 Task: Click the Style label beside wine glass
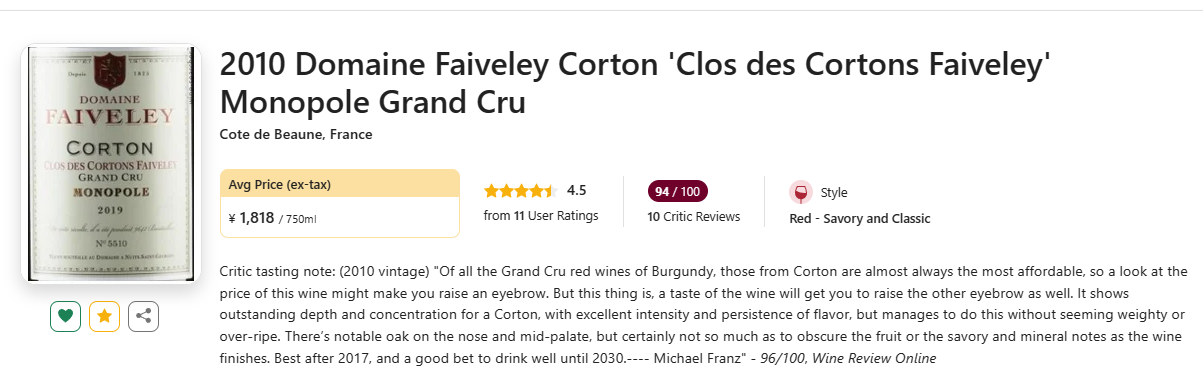point(834,193)
